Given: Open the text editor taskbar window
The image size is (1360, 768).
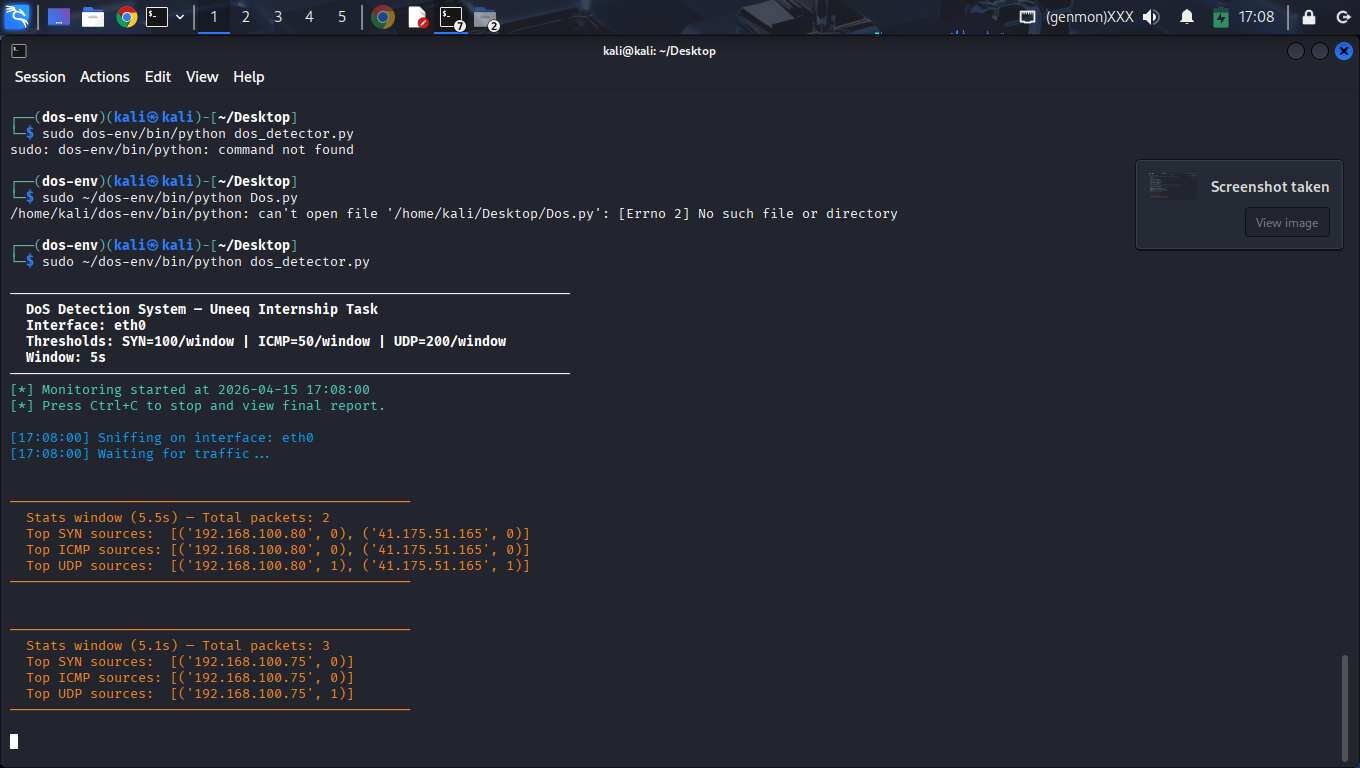Looking at the screenshot, I should 418,17.
